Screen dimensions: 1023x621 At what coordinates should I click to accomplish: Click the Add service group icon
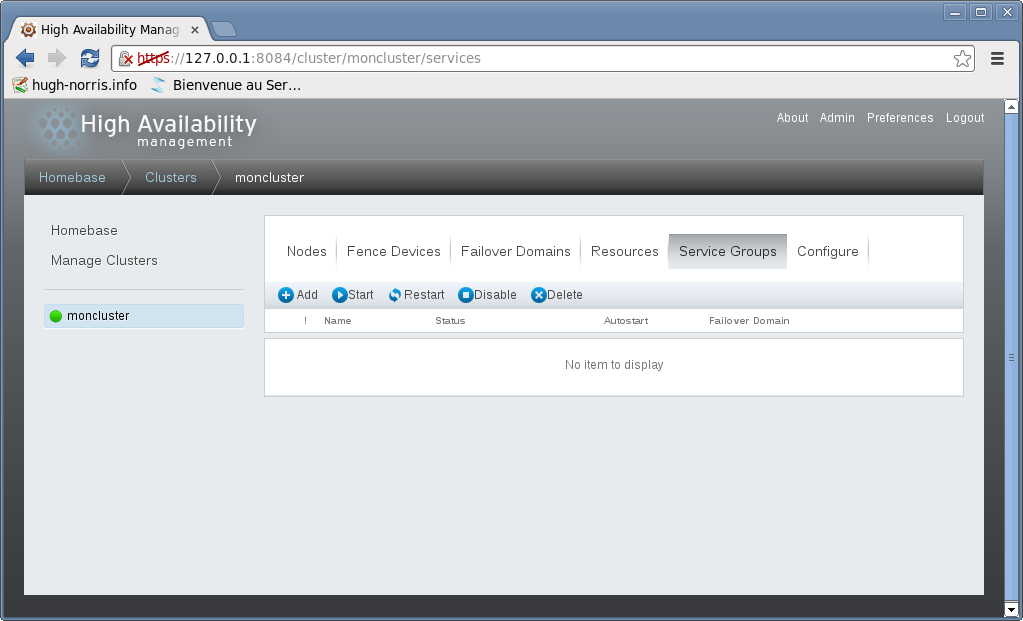pos(285,295)
